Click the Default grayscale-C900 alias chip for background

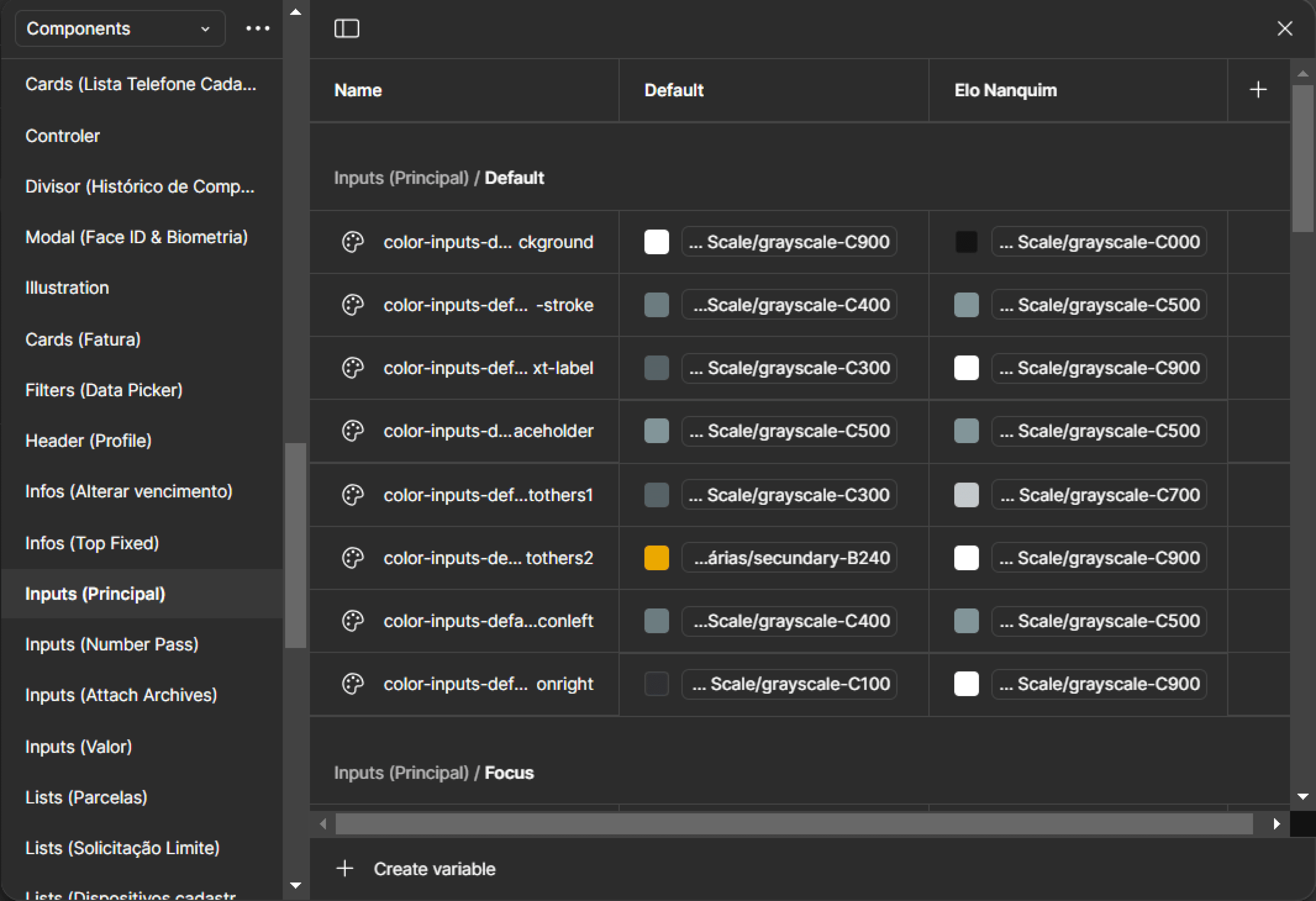click(789, 242)
